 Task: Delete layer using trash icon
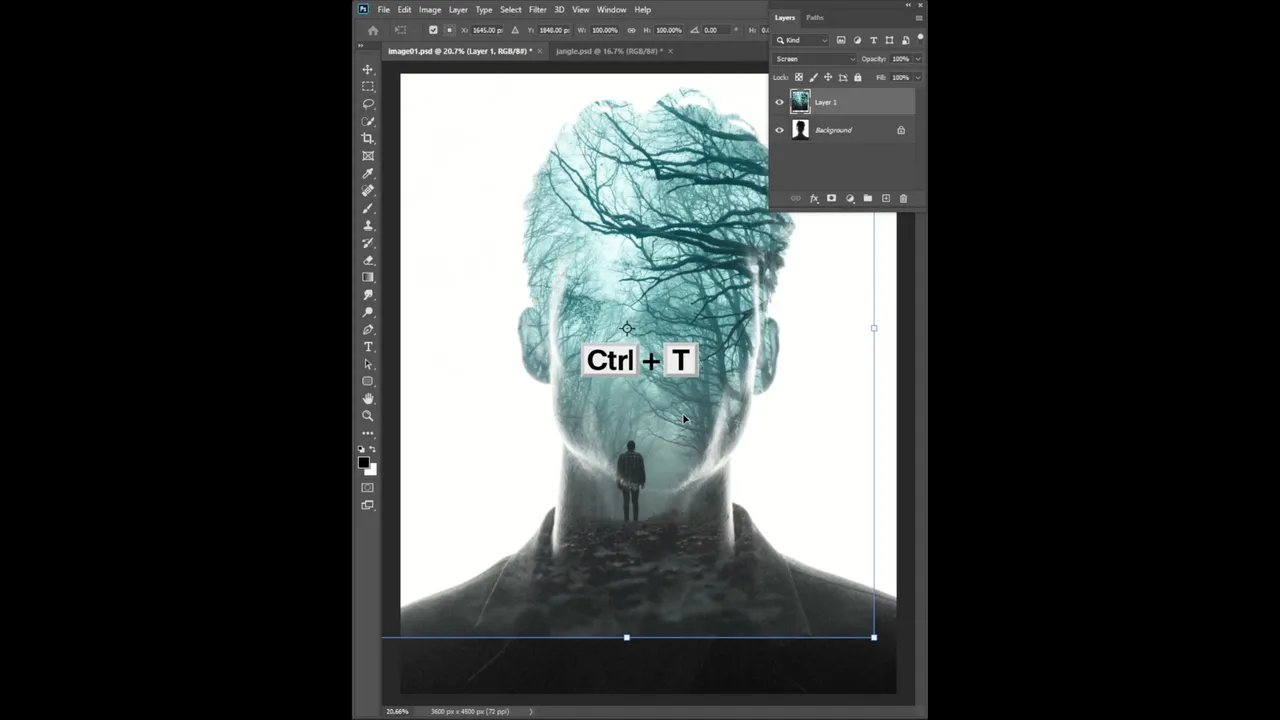(903, 199)
